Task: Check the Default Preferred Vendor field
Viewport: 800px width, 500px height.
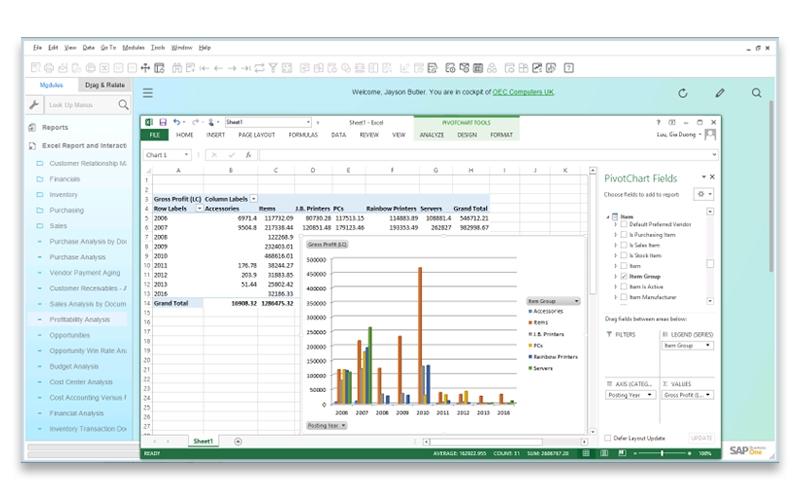Action: pyautogui.click(x=623, y=224)
